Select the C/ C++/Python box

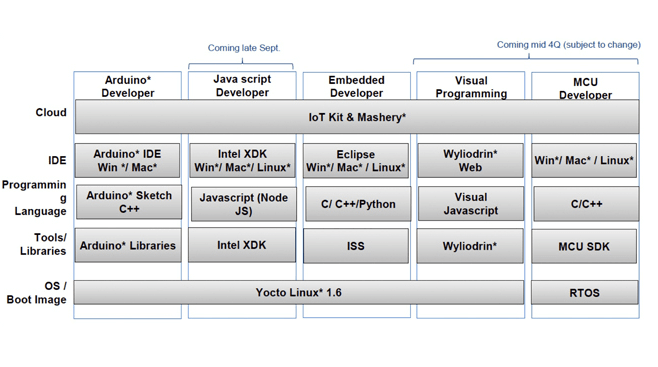(358, 204)
